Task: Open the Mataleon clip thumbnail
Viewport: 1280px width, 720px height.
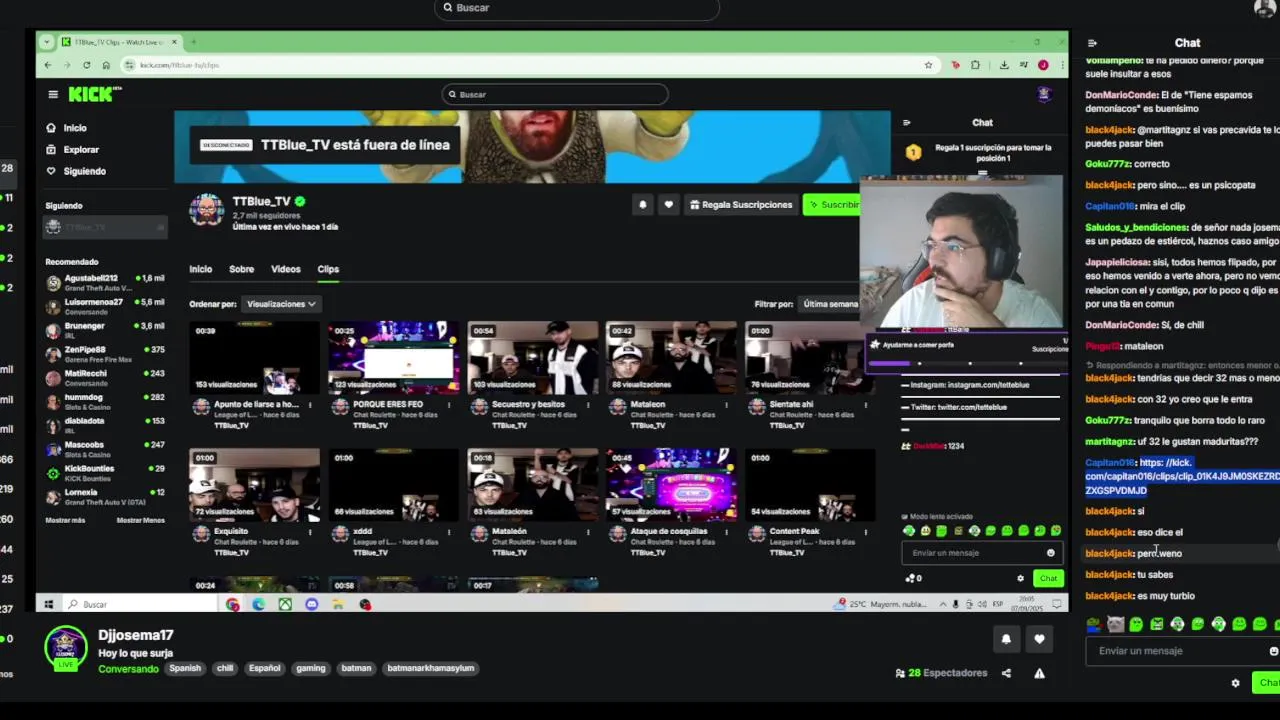Action: (671, 358)
